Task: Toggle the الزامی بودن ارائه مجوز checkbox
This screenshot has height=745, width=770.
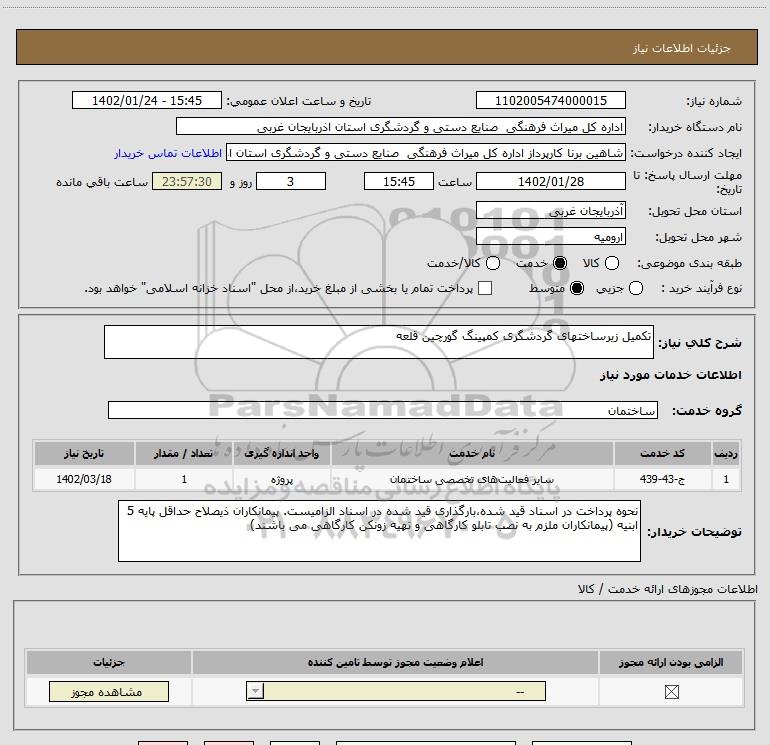Action: 671,692
